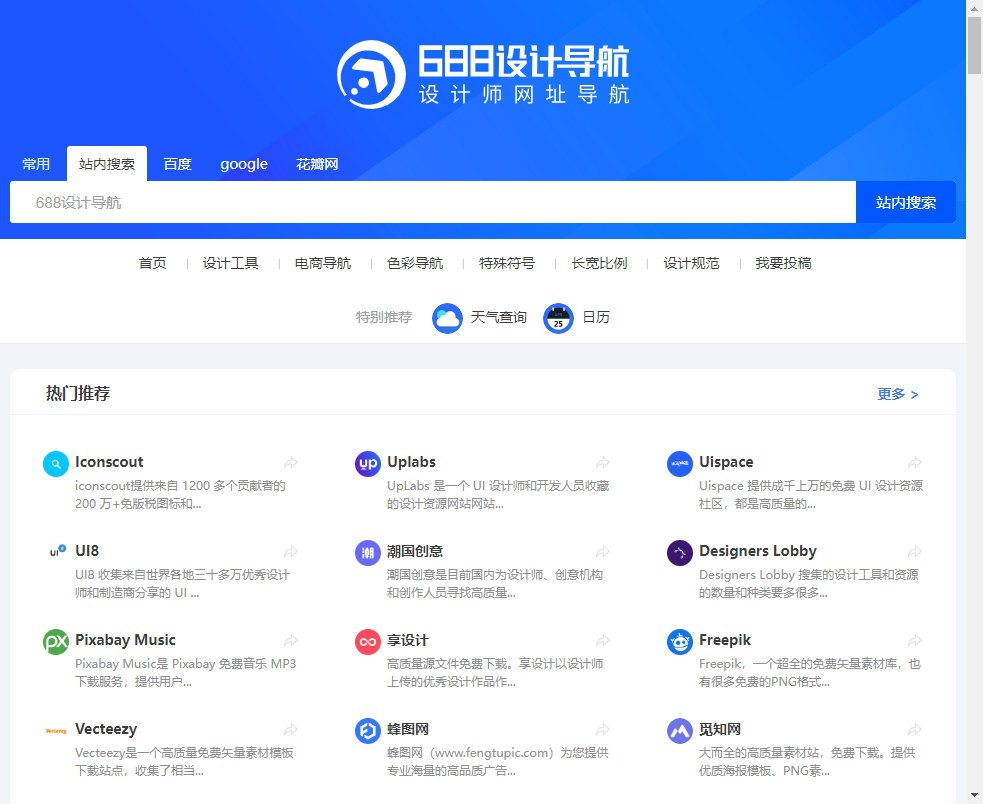Click share arrow next to Vecteezy

pos(290,730)
